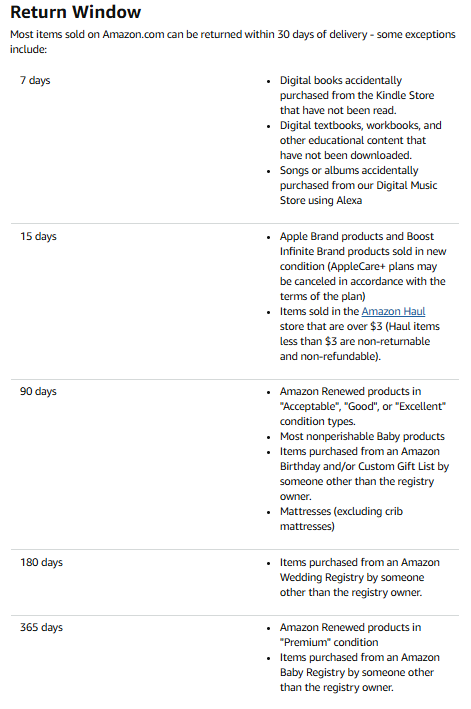Click the Amazon Renewed Premium condition bullet
This screenshot has width=471, height=709.
coord(350,634)
